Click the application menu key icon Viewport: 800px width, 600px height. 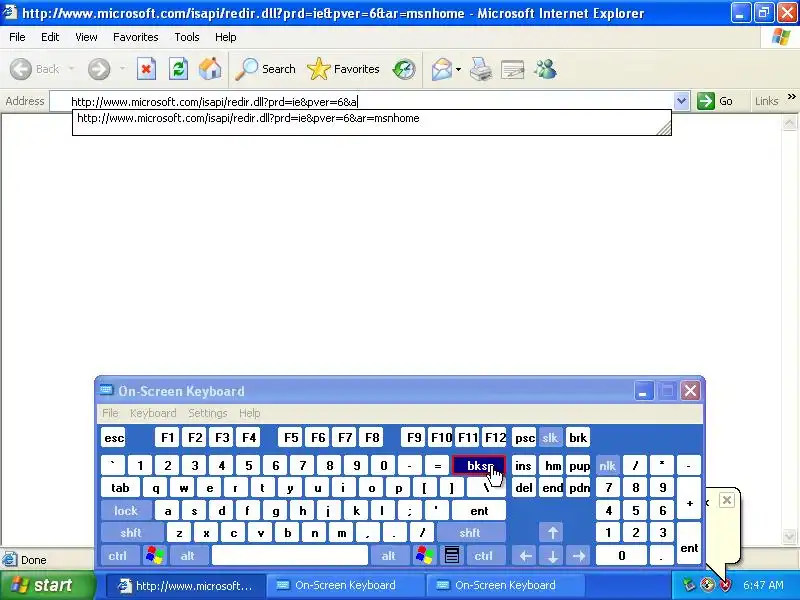(452, 556)
